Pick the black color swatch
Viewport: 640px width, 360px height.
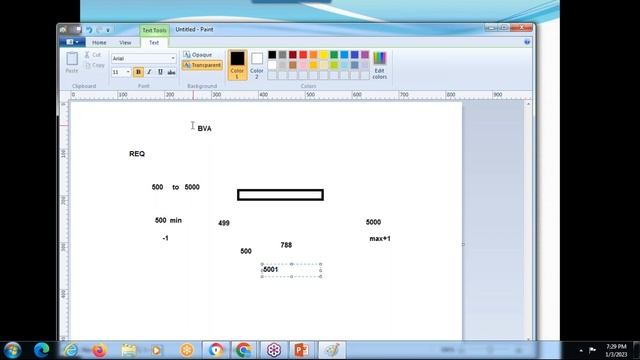pos(272,55)
